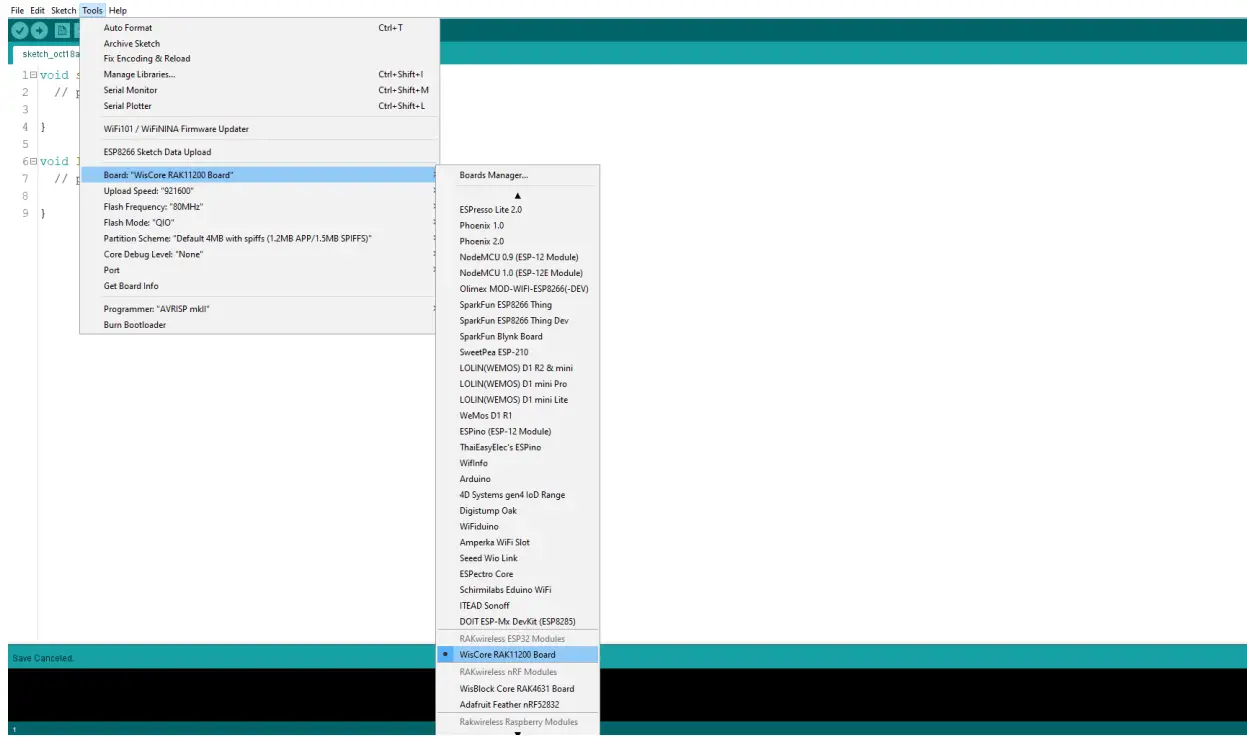Open the Serial Monitor entry
1247x740 pixels.
coord(259,90)
